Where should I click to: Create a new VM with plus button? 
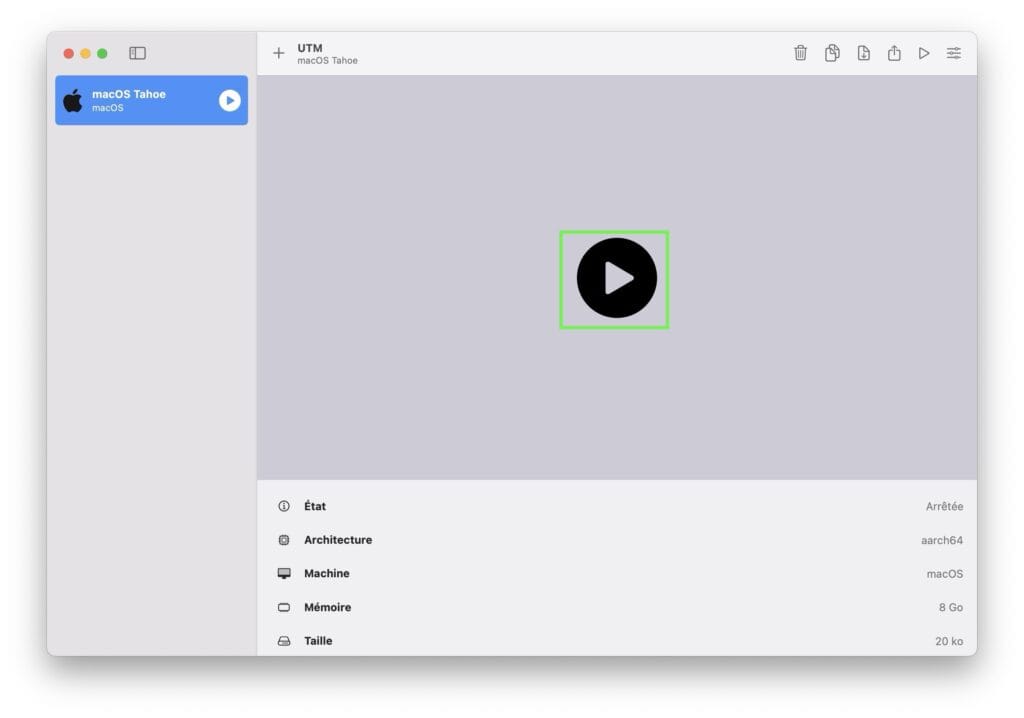[x=279, y=54]
